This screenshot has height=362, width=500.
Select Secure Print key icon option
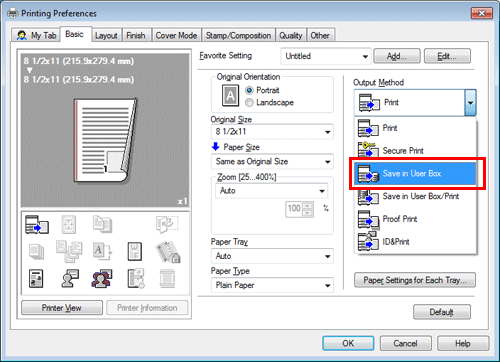[x=368, y=149]
